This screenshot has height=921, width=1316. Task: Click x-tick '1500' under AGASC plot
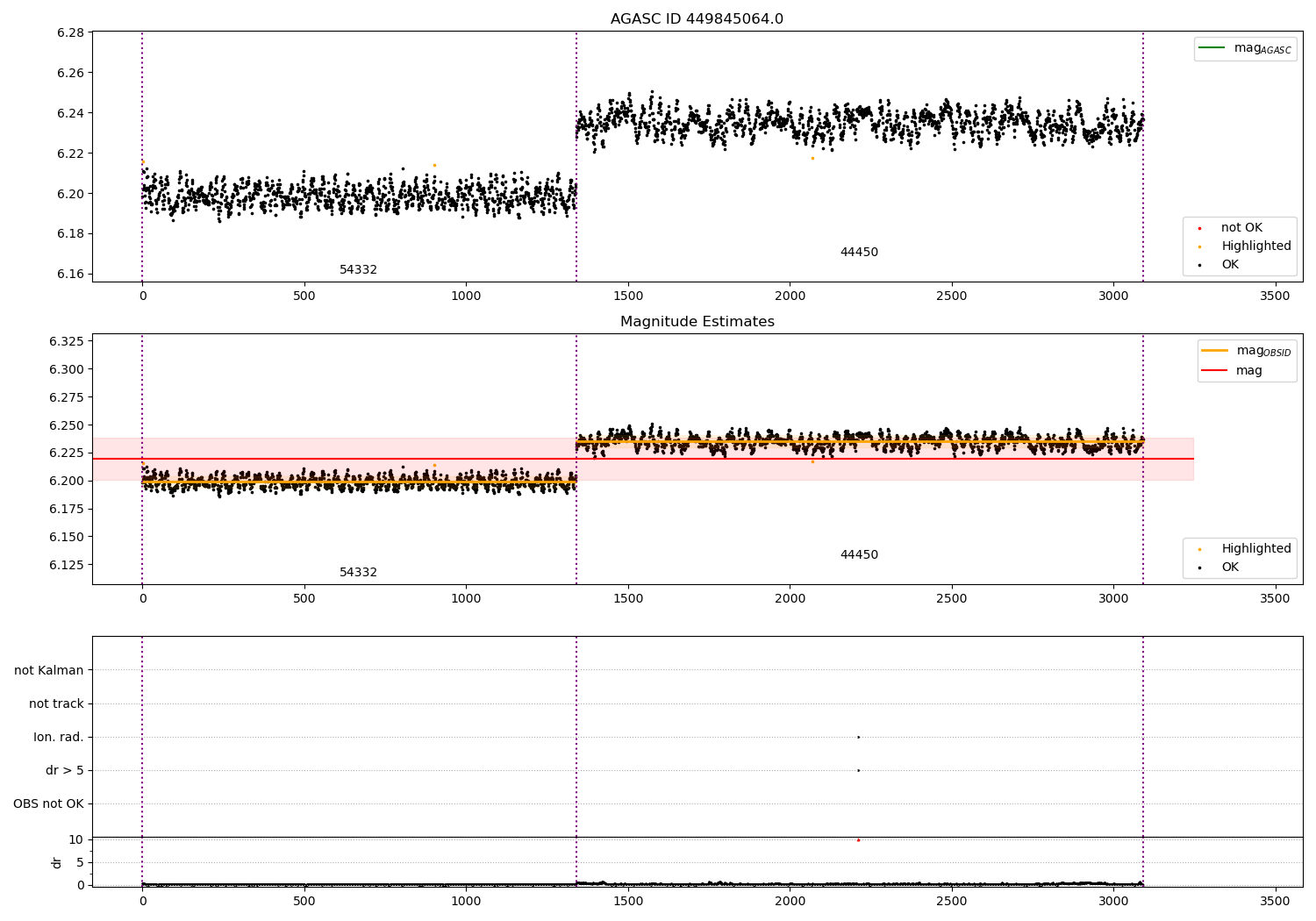(x=627, y=296)
